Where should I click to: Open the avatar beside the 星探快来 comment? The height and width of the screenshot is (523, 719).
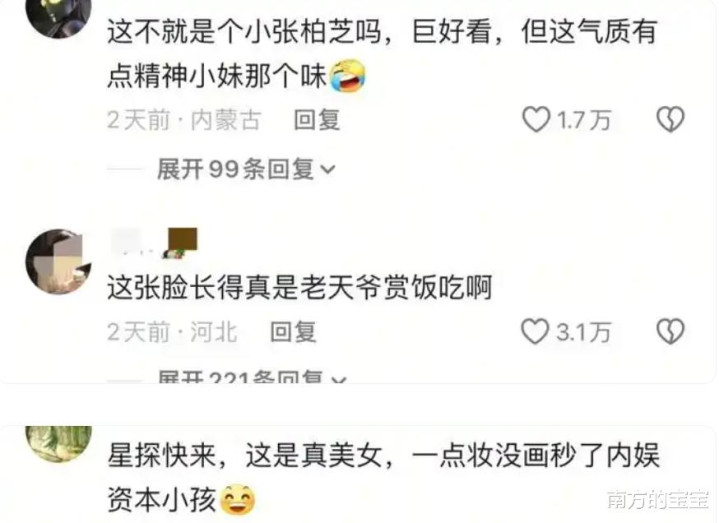pos(58,444)
